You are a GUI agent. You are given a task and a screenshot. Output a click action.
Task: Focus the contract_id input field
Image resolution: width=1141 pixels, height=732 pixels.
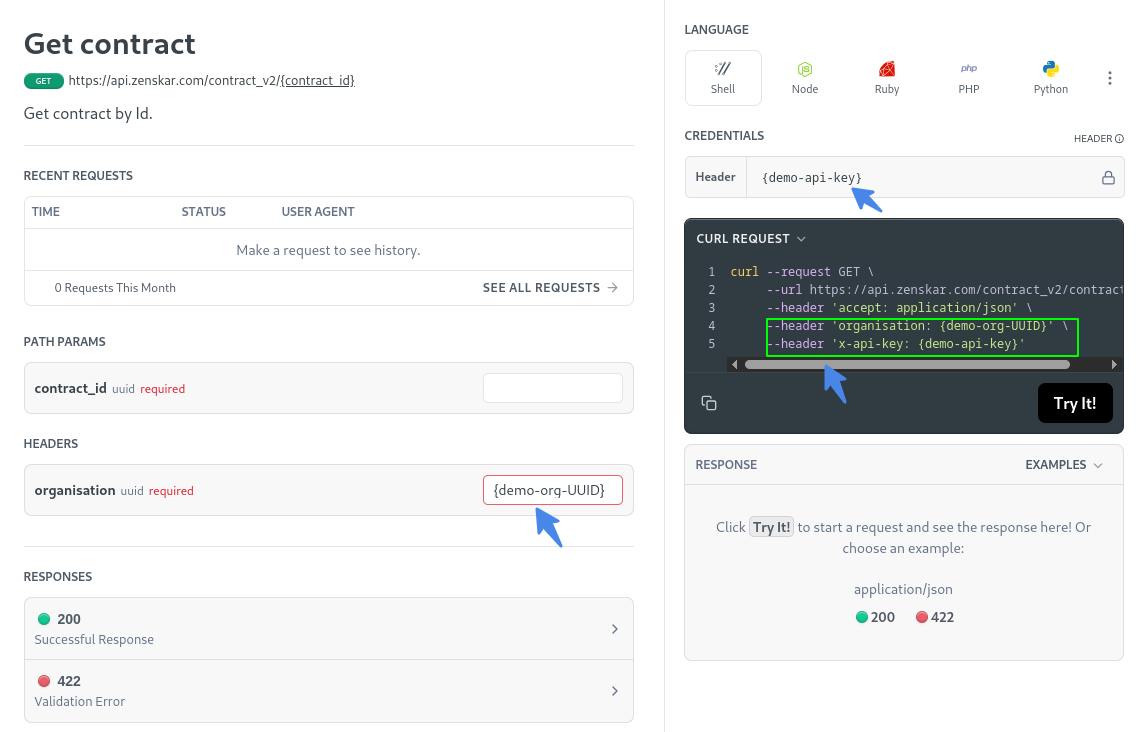[552, 388]
